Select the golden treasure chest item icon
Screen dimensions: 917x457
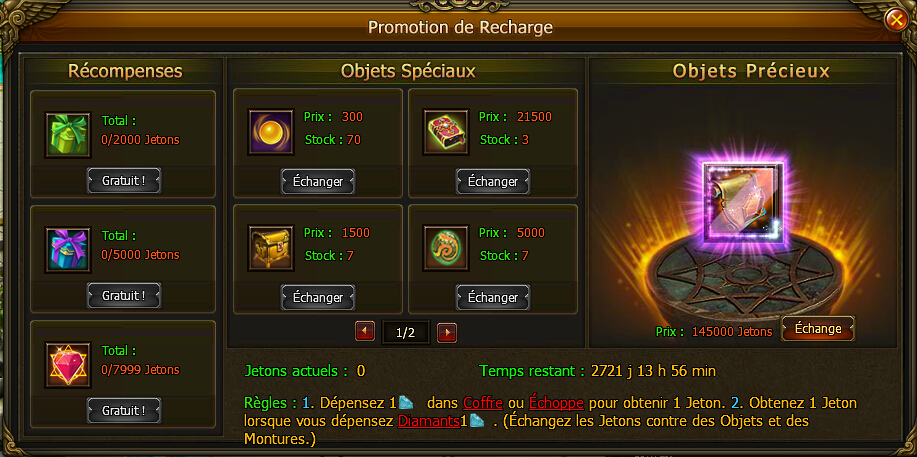tap(271, 248)
